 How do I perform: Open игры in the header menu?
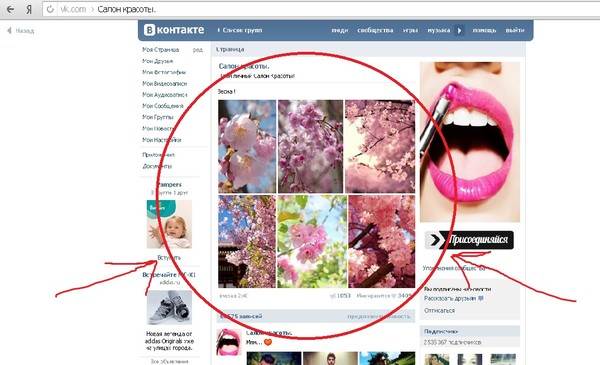pyautogui.click(x=410, y=30)
